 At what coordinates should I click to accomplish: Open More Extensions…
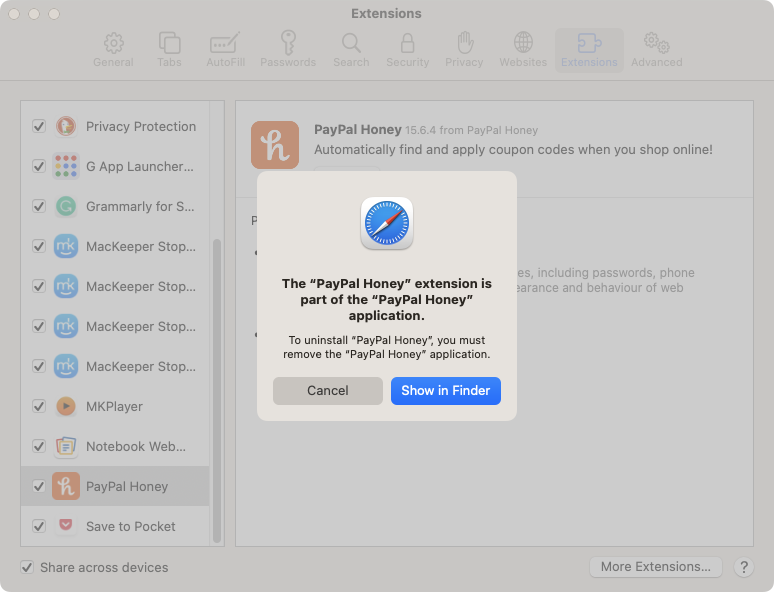(656, 567)
